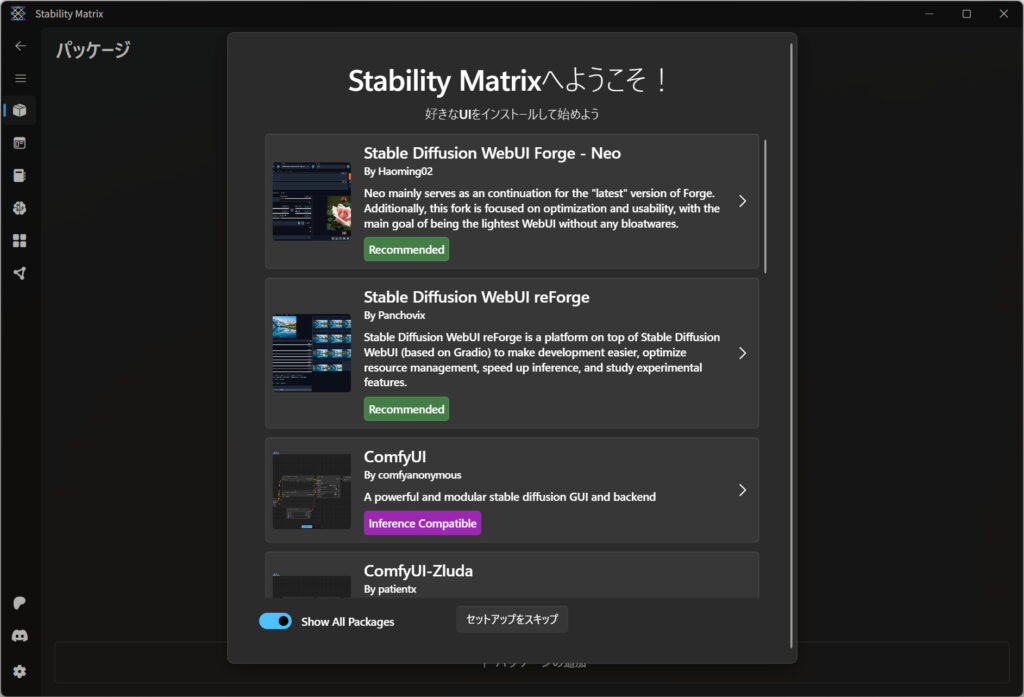The height and width of the screenshot is (697, 1024).
Task: Open the Patreon icon link
Action: point(20,603)
